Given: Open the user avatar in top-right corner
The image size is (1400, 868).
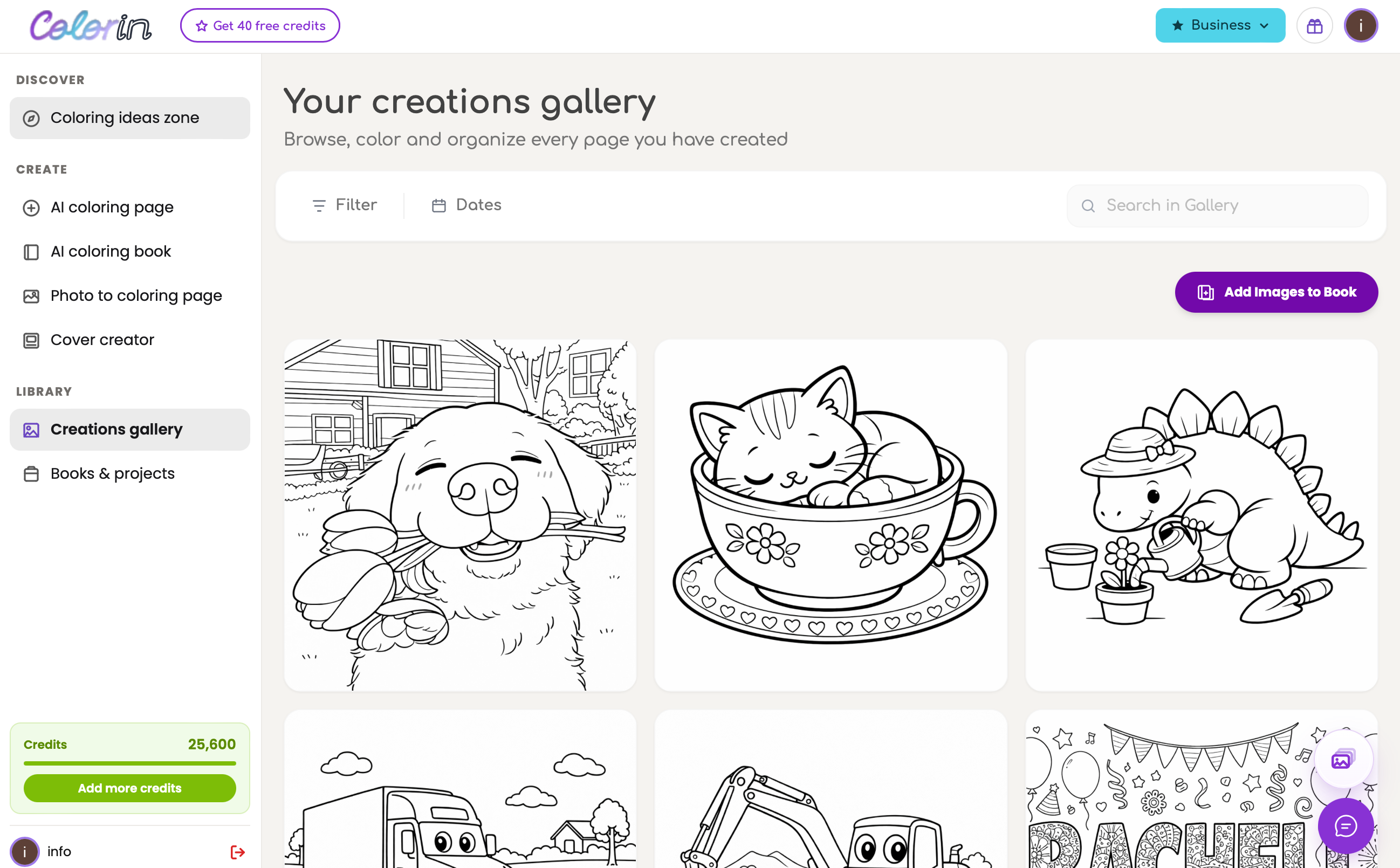Looking at the screenshot, I should click(x=1361, y=26).
